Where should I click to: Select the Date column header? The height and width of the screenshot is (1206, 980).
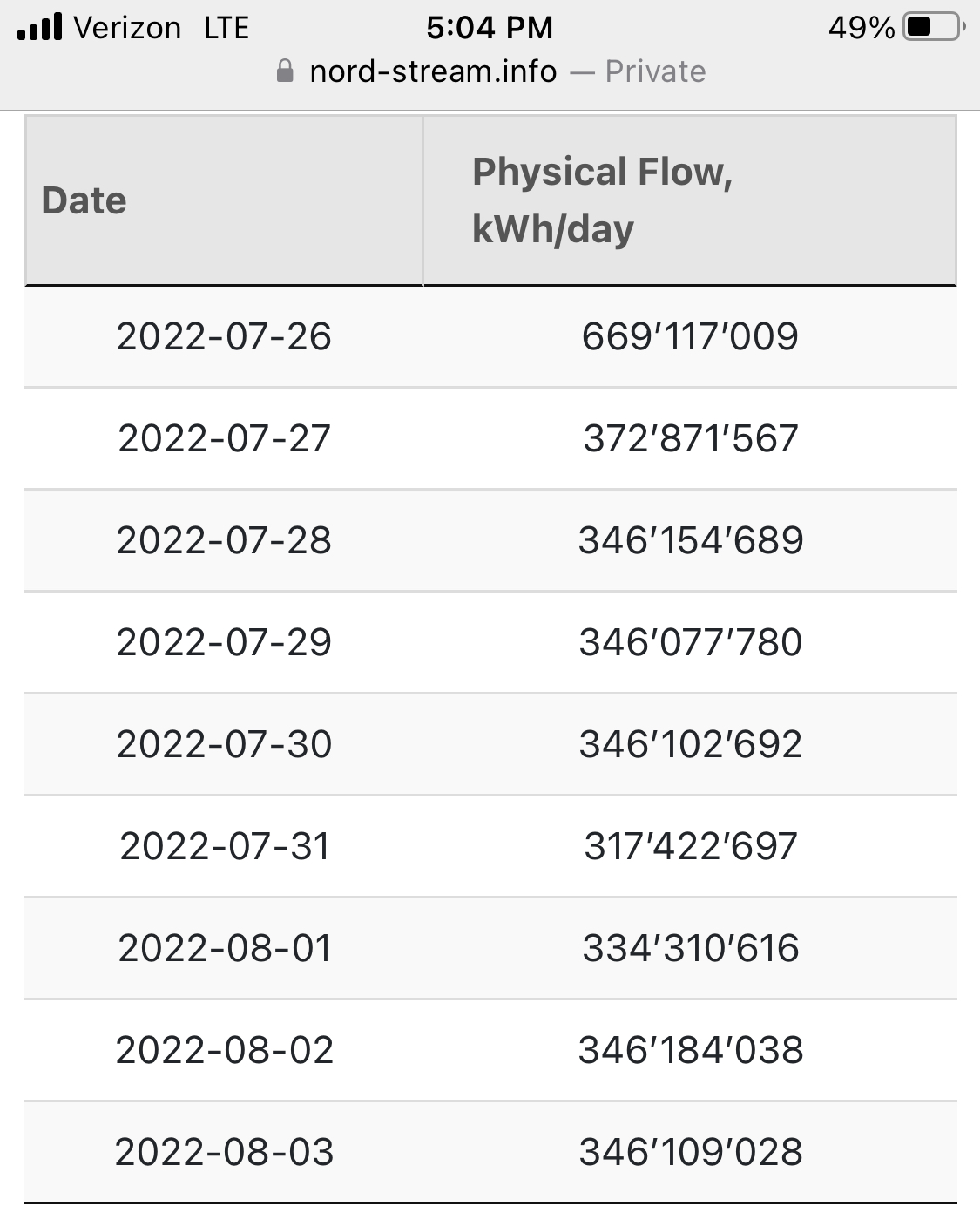click(224, 200)
